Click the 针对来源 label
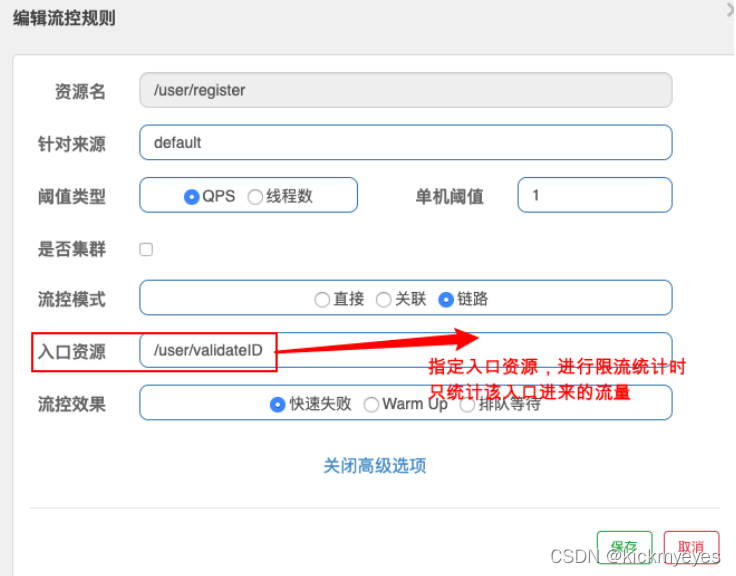736x576 pixels. (x=72, y=144)
